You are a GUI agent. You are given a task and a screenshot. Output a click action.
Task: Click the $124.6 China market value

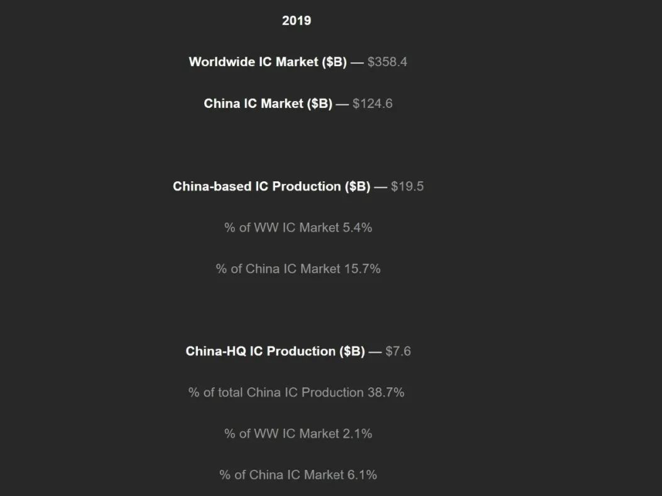click(372, 103)
